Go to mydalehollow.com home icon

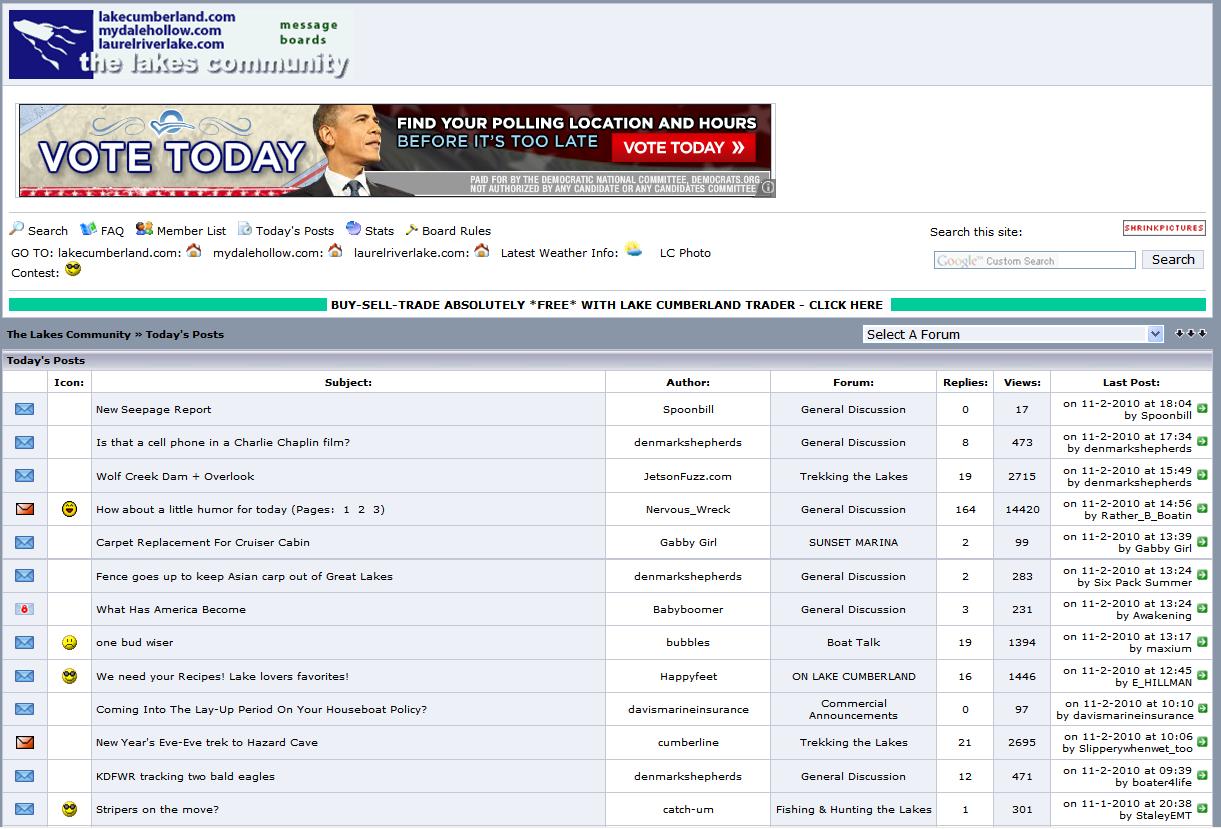click(335, 251)
